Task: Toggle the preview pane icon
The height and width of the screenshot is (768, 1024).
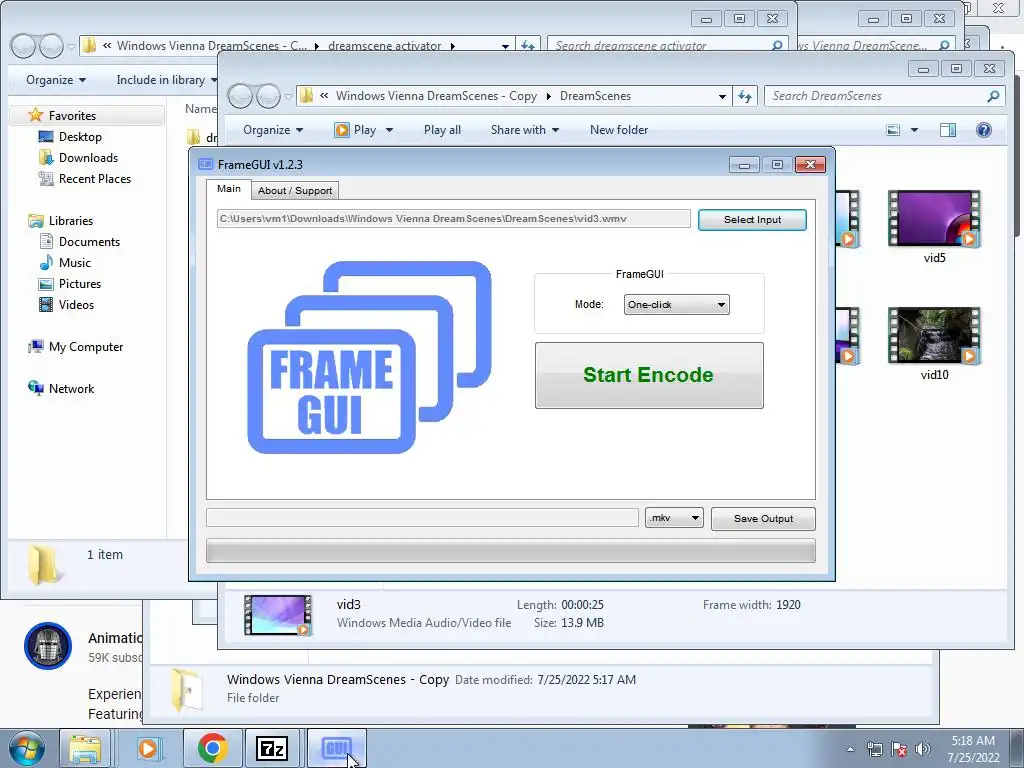Action: coord(948,130)
